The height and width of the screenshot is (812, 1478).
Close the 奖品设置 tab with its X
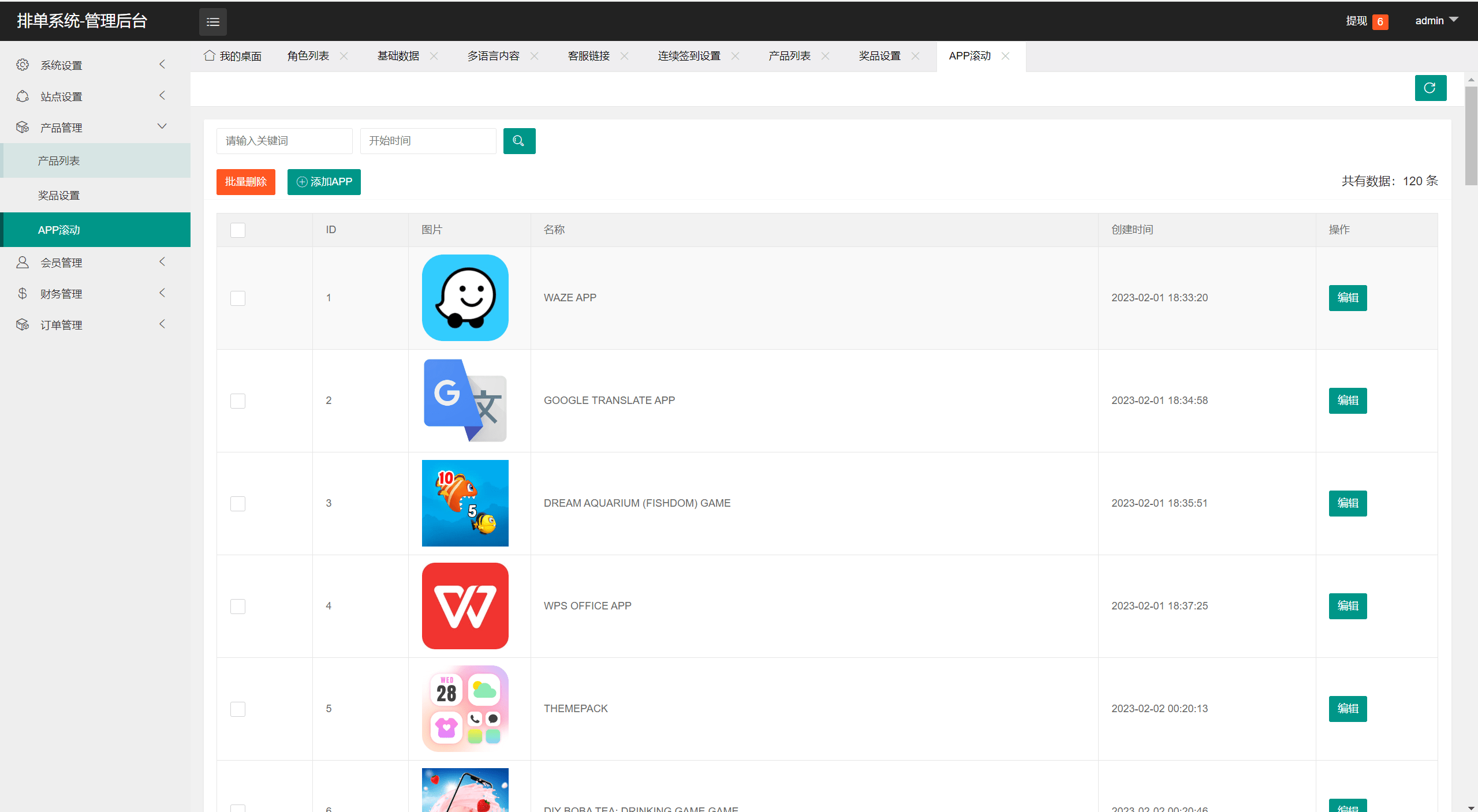pos(915,56)
